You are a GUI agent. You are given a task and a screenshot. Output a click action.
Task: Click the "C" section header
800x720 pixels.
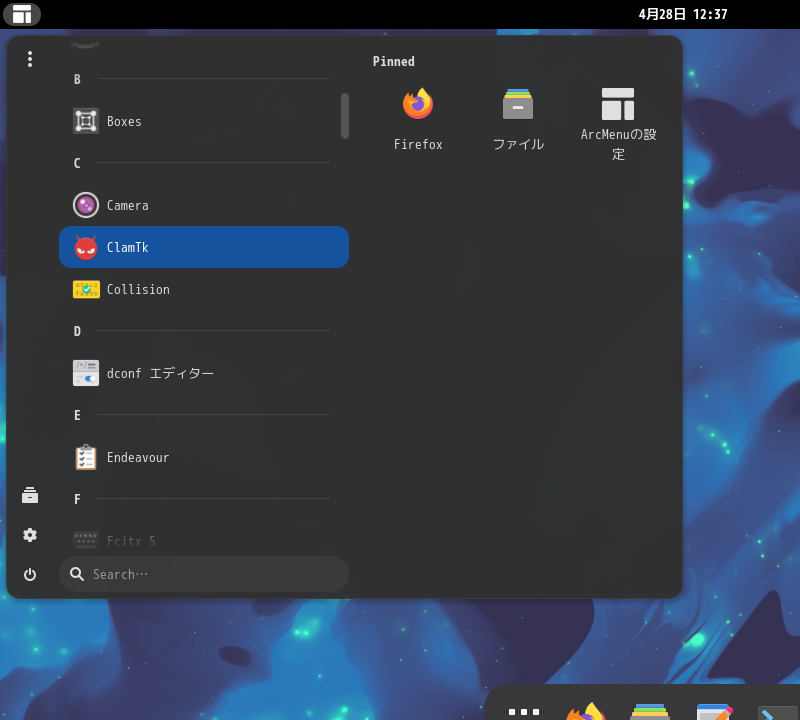click(x=77, y=163)
